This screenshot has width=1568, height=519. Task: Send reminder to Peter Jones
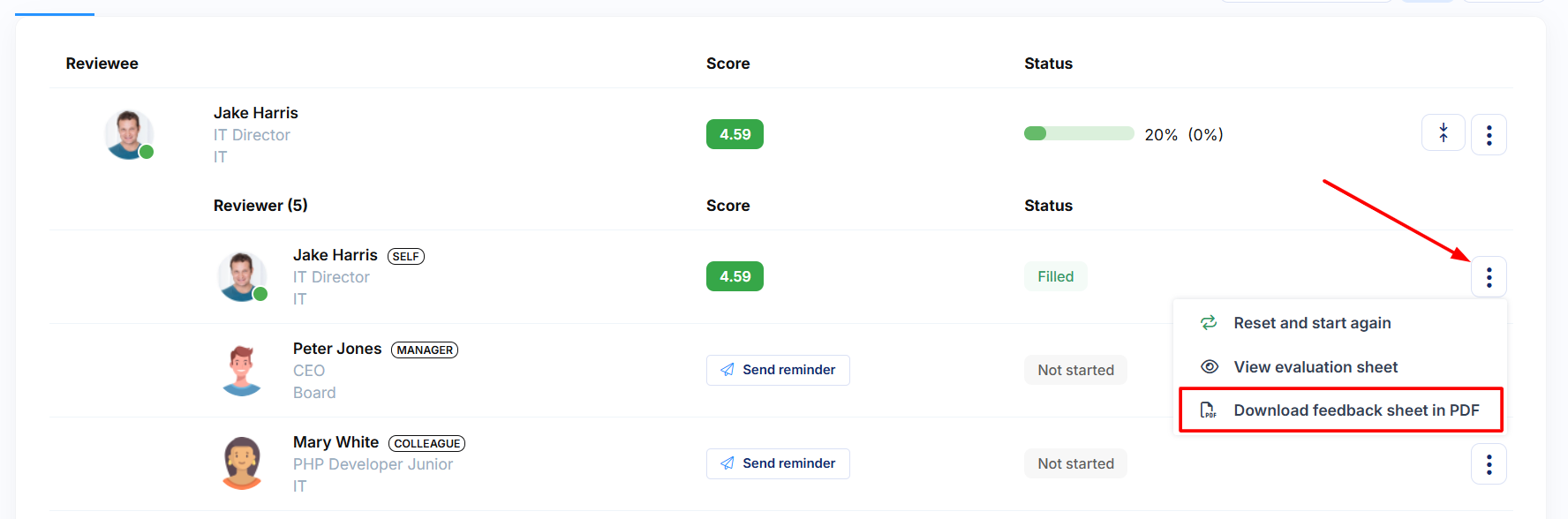(x=778, y=370)
